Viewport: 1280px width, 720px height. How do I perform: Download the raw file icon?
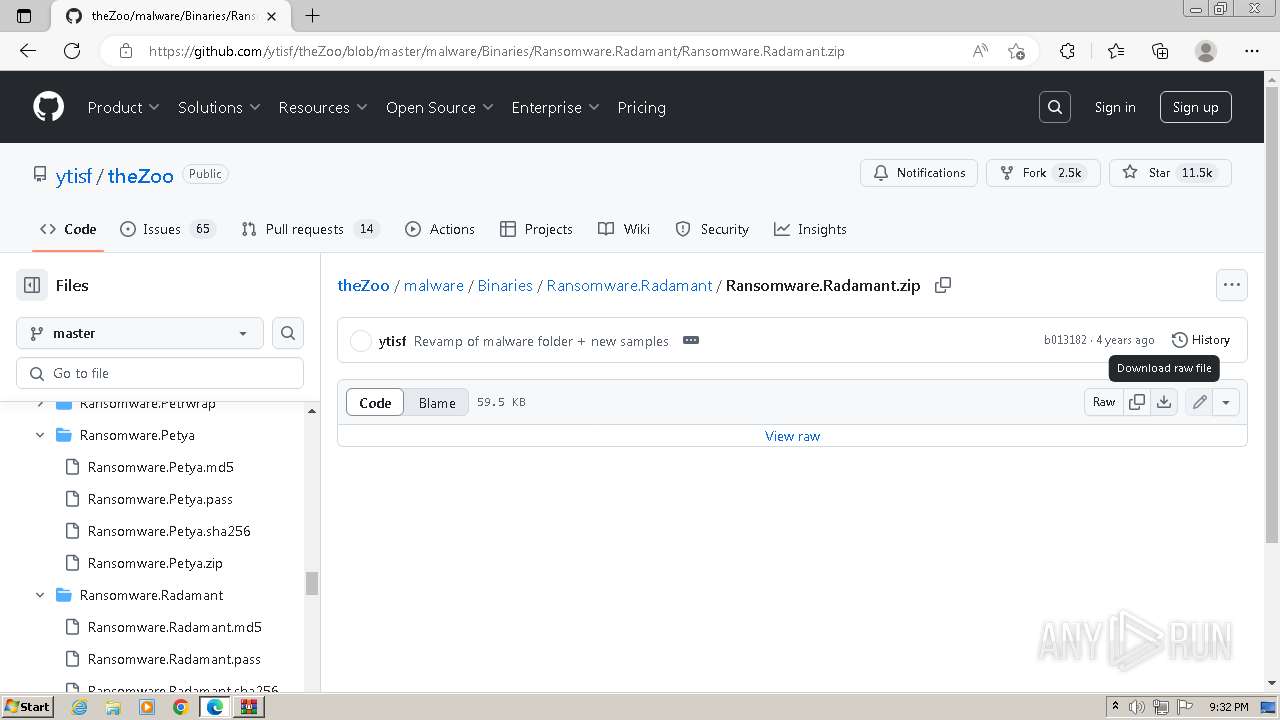click(x=1164, y=402)
